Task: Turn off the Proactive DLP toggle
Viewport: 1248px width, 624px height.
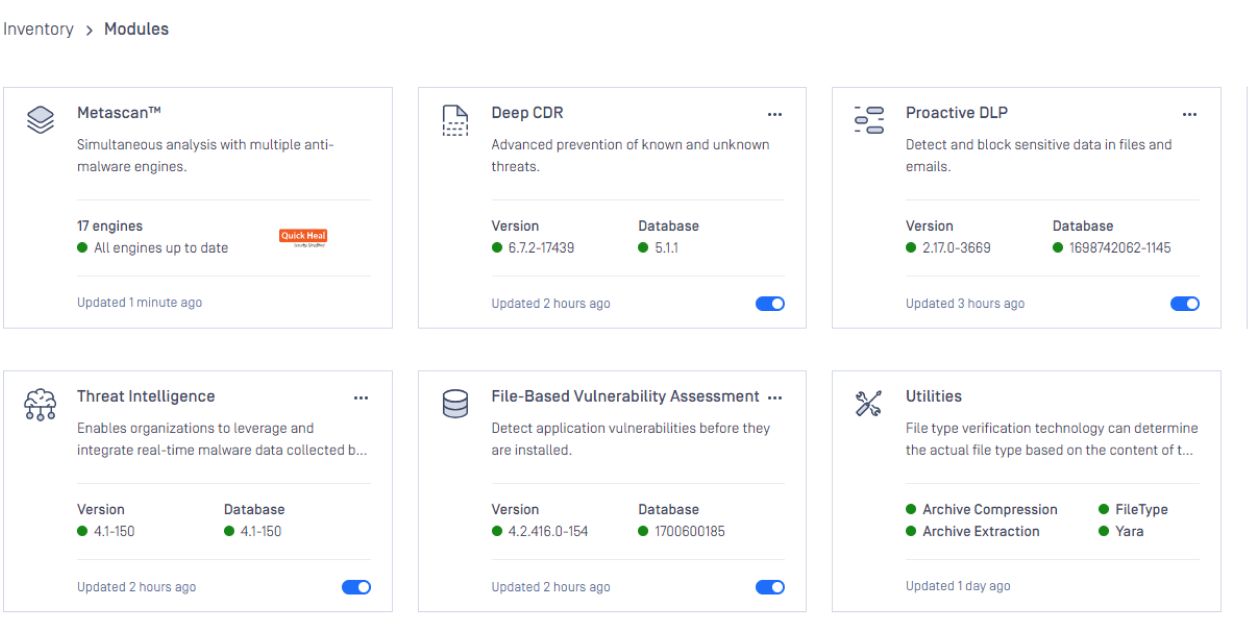Action: (x=1184, y=304)
